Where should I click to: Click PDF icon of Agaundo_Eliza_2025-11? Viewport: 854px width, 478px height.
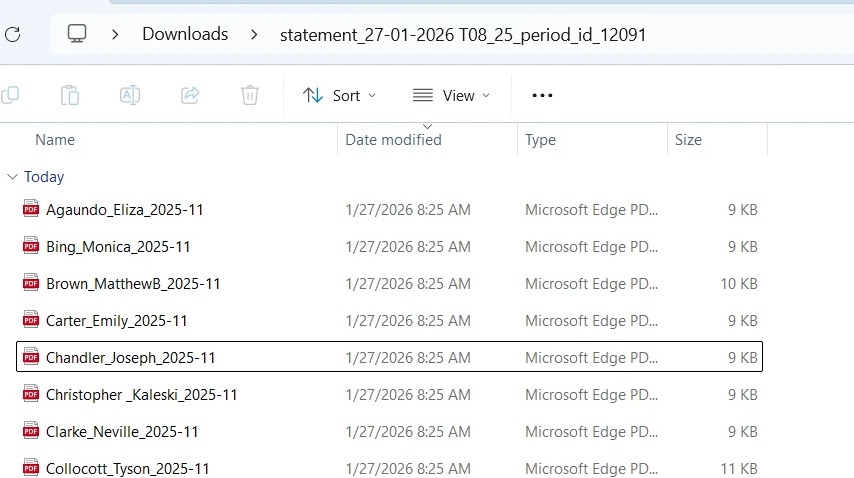pos(30,210)
